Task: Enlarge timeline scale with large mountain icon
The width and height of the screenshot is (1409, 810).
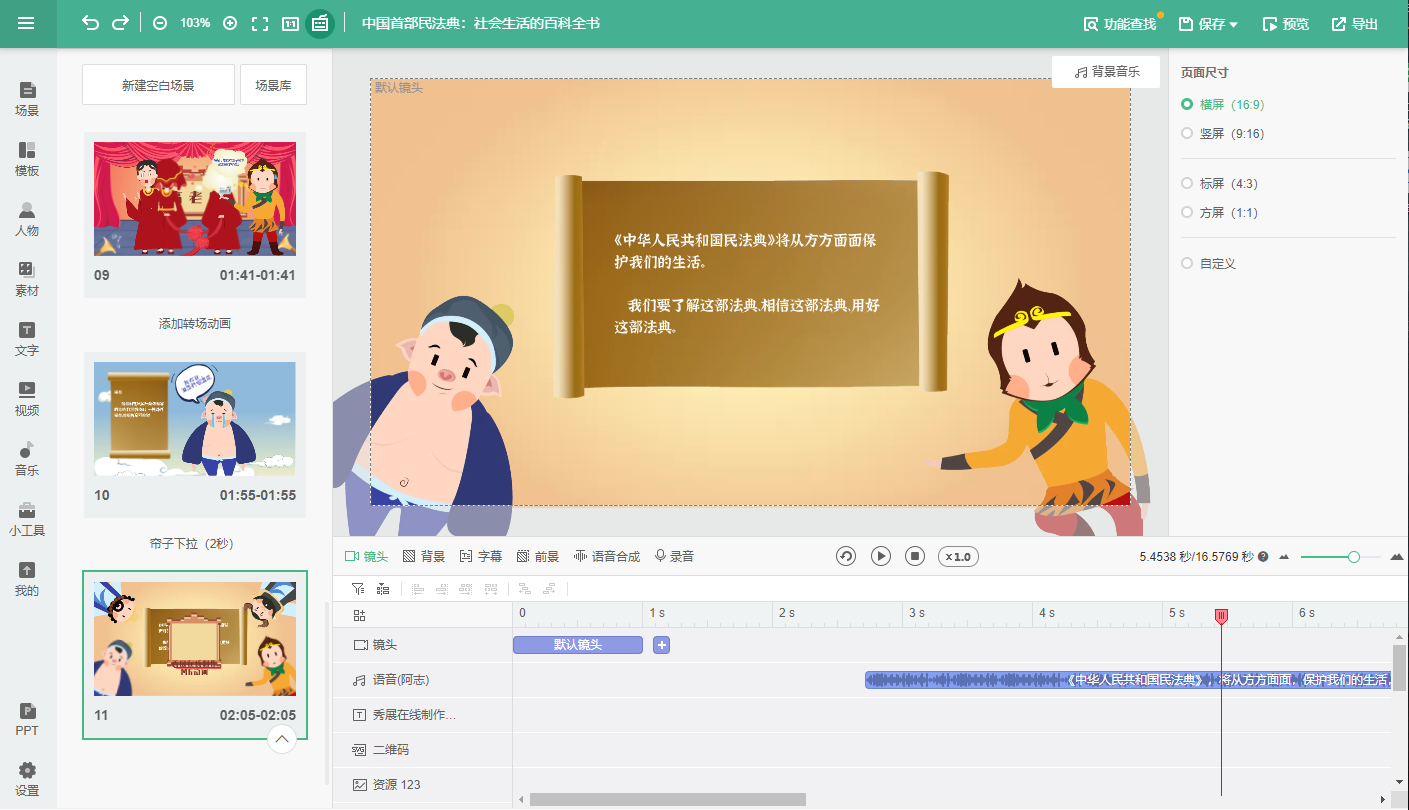Action: click(x=1397, y=556)
